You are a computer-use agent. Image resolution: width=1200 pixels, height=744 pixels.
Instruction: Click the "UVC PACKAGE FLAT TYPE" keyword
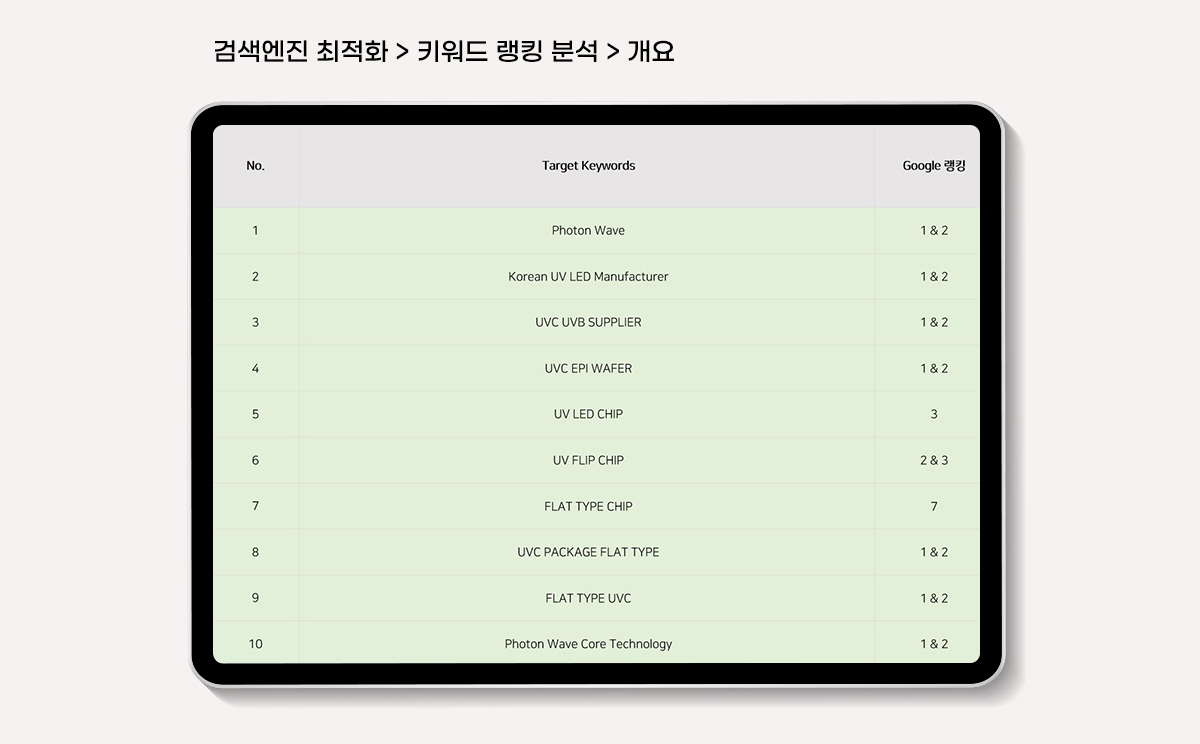588,552
